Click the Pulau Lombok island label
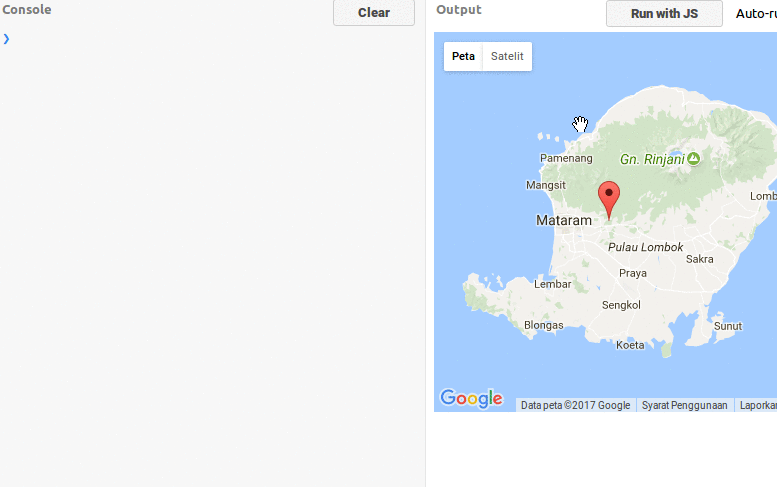Screen dimensions: 777x487 click(645, 247)
